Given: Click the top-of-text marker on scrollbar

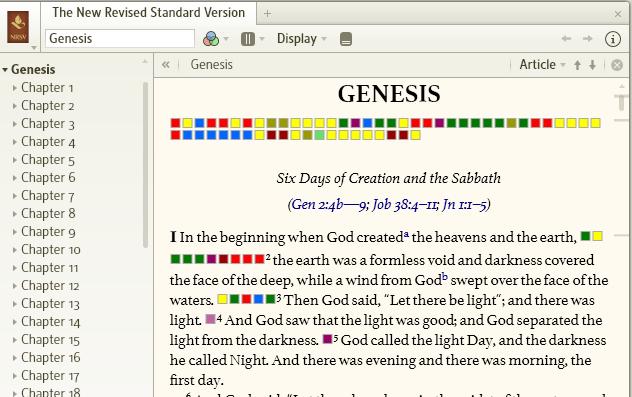Looking at the screenshot, I should click(622, 102).
